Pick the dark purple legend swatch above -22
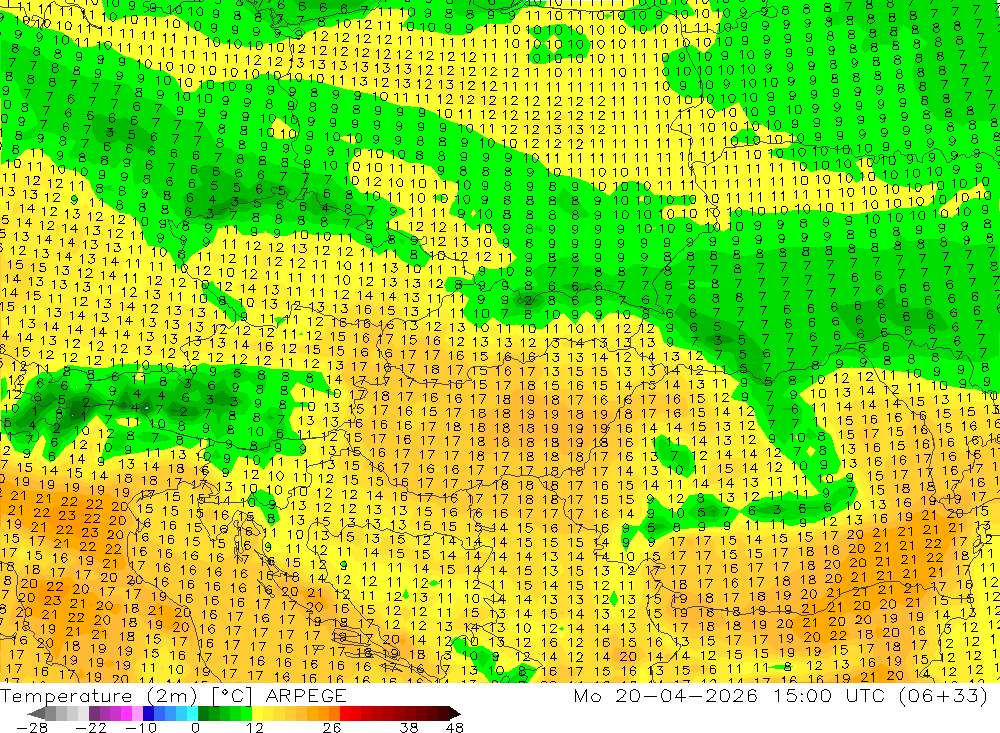 point(94,714)
